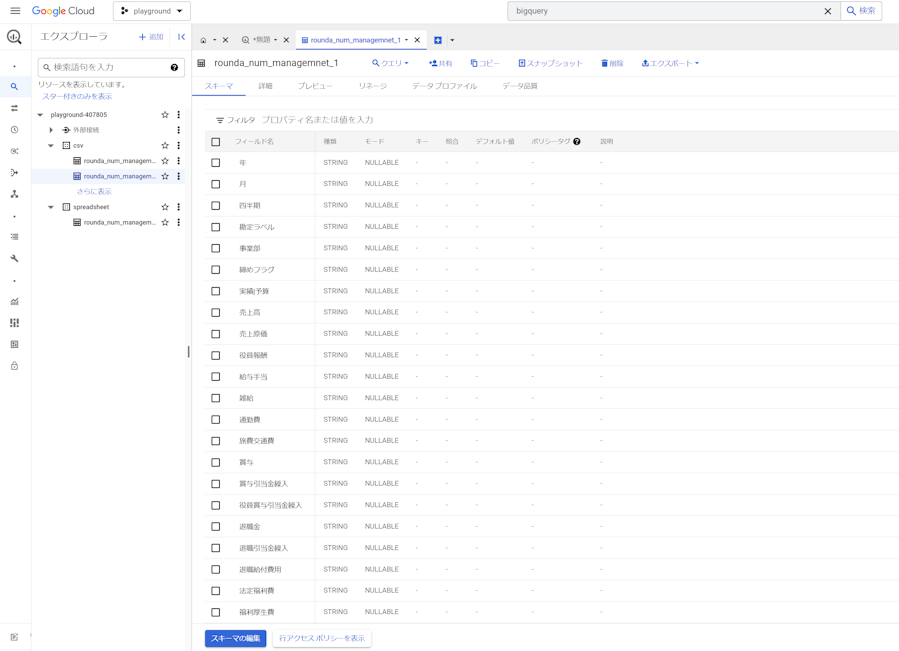899x651 pixels.
Task: Switch to the リネージ tab
Action: [x=372, y=86]
